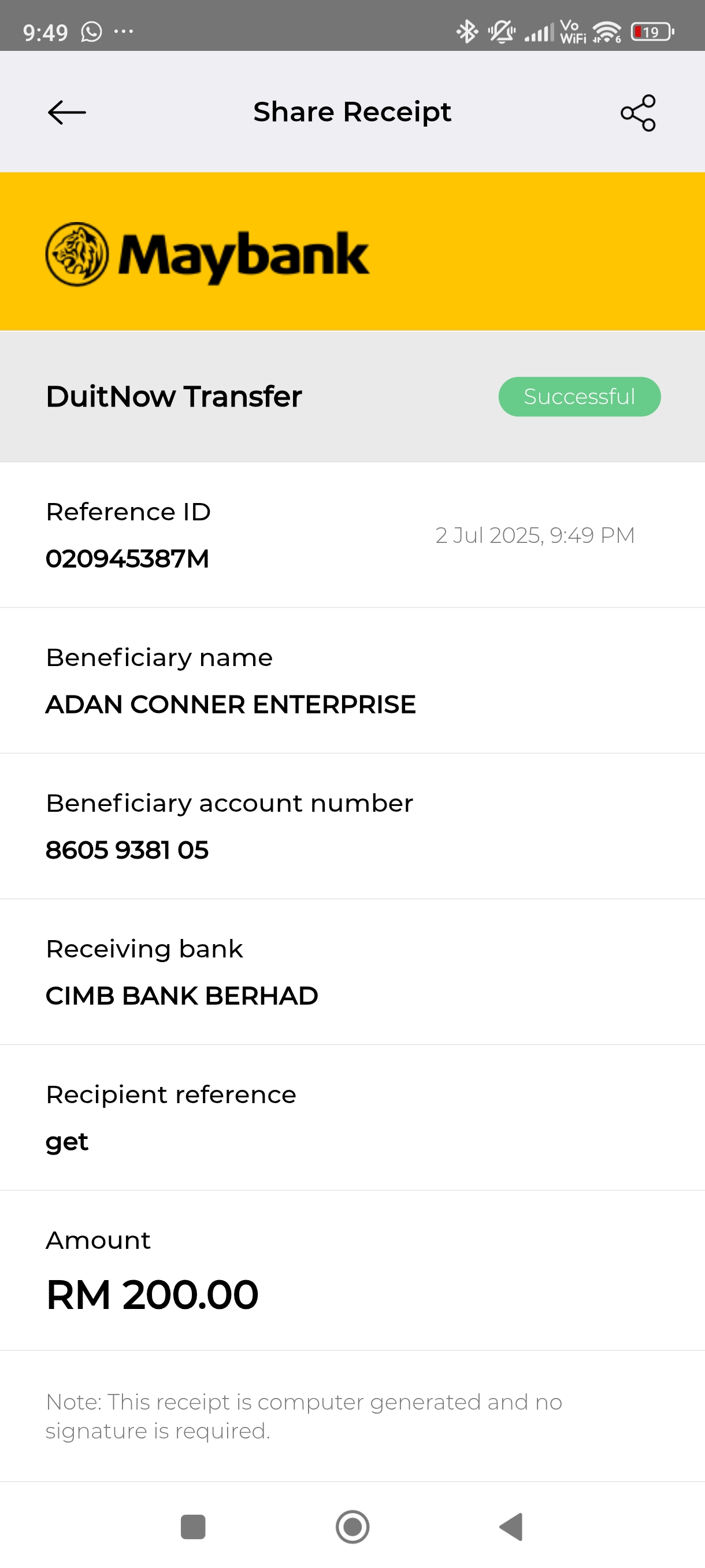This screenshot has height=1568, width=705.
Task: Tap the back arrow icon
Action: 67,113
